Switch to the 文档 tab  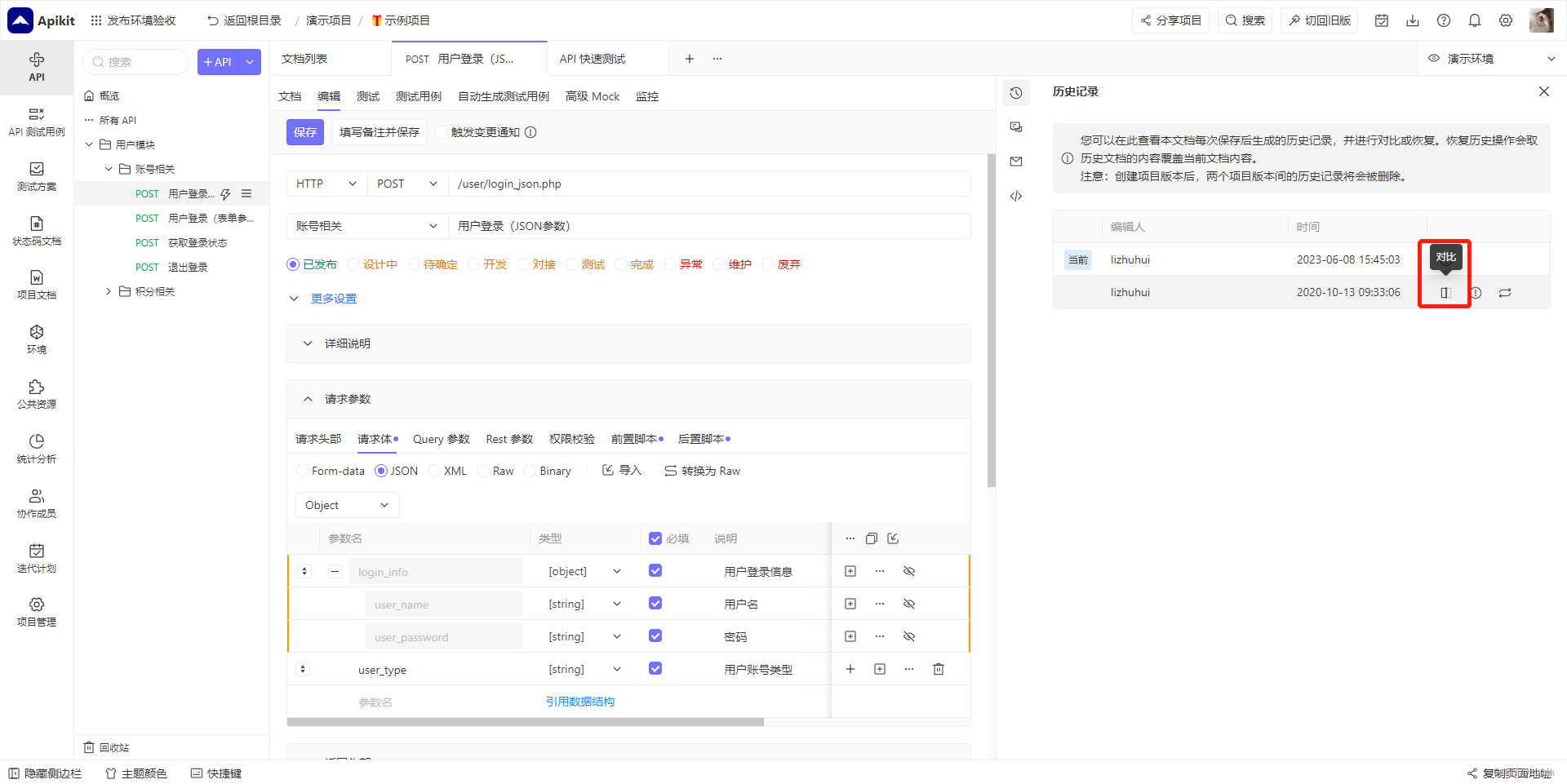click(x=290, y=96)
